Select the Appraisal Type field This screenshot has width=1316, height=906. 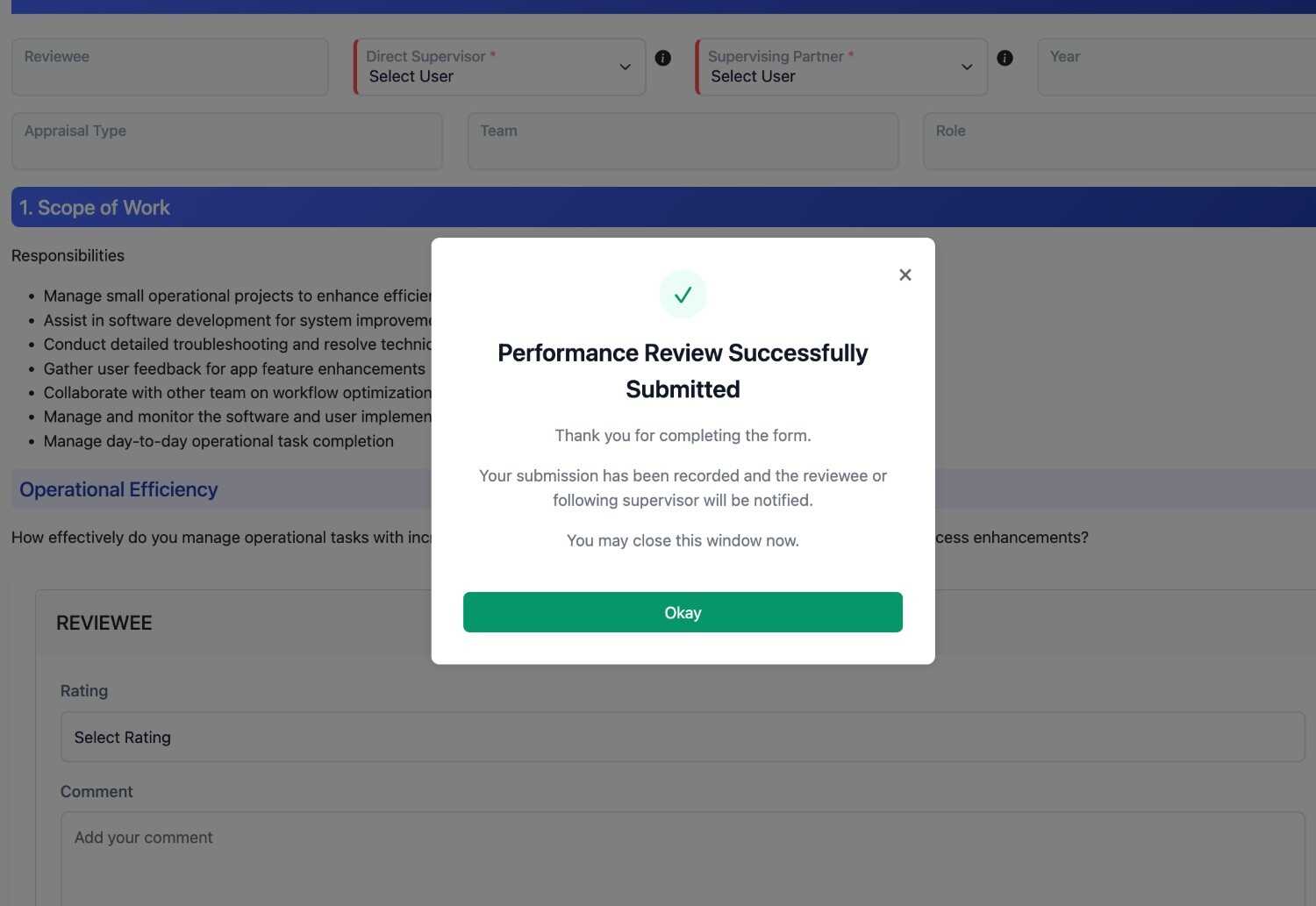[226, 141]
